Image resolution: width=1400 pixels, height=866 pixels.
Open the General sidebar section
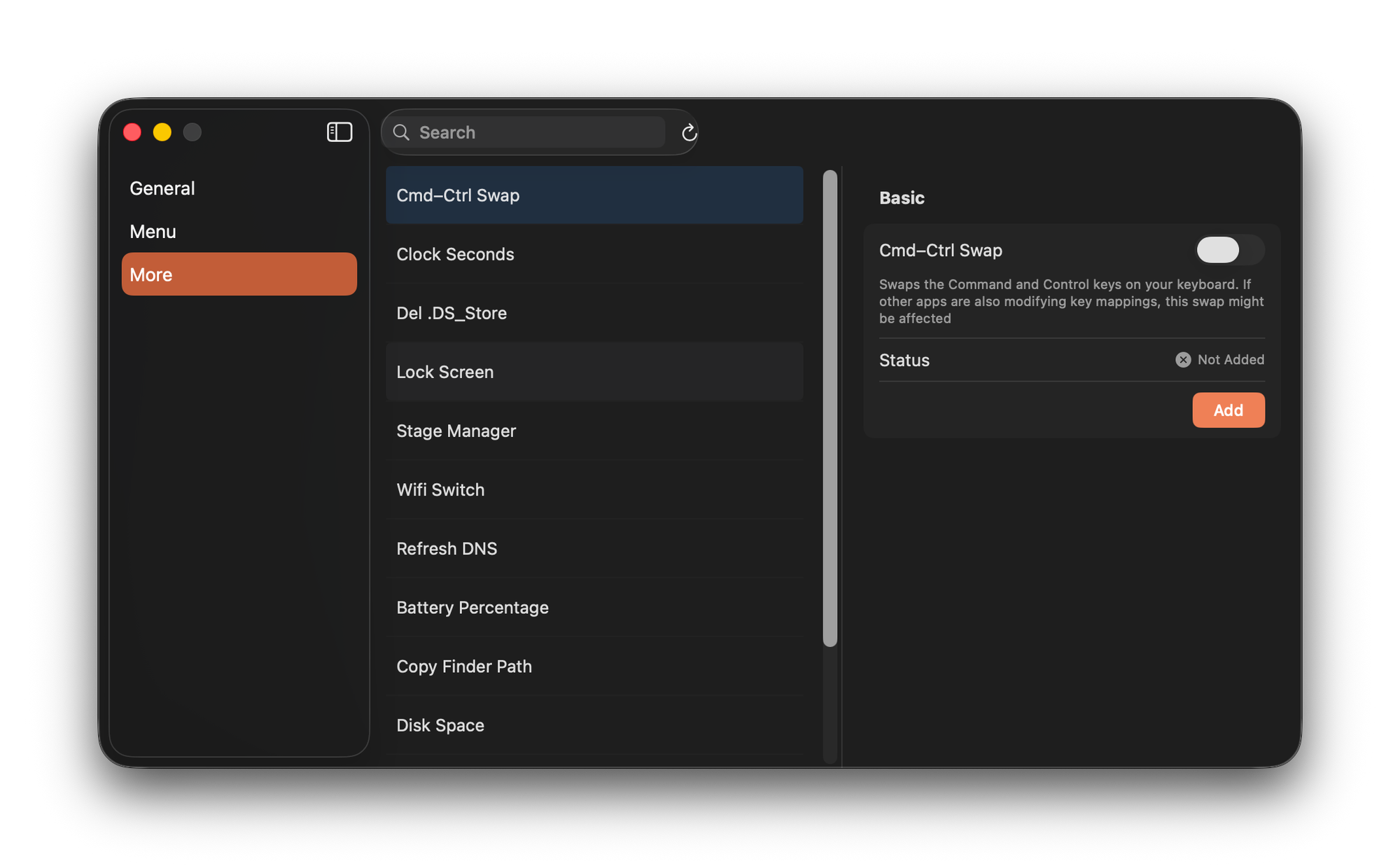(x=162, y=188)
